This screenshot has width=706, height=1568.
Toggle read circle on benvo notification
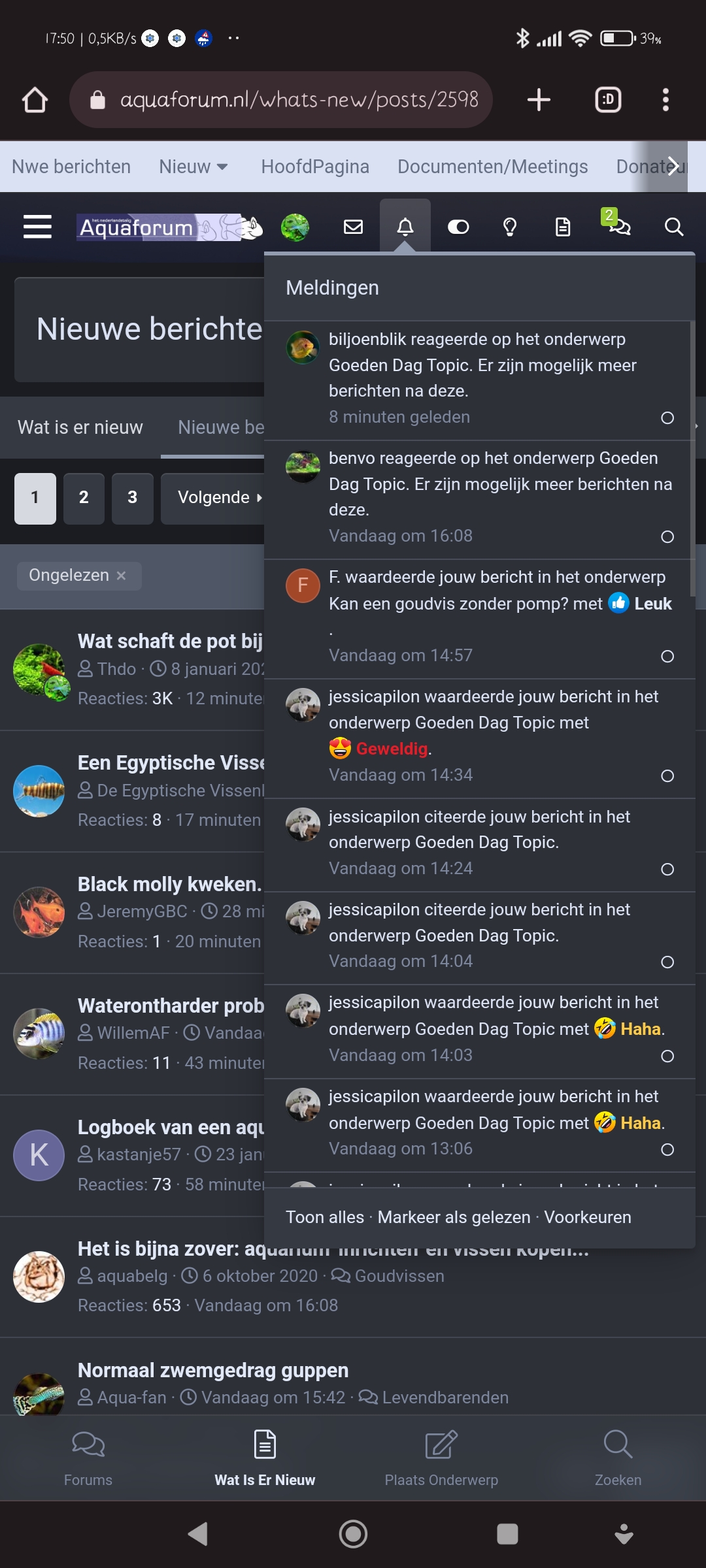pos(667,536)
